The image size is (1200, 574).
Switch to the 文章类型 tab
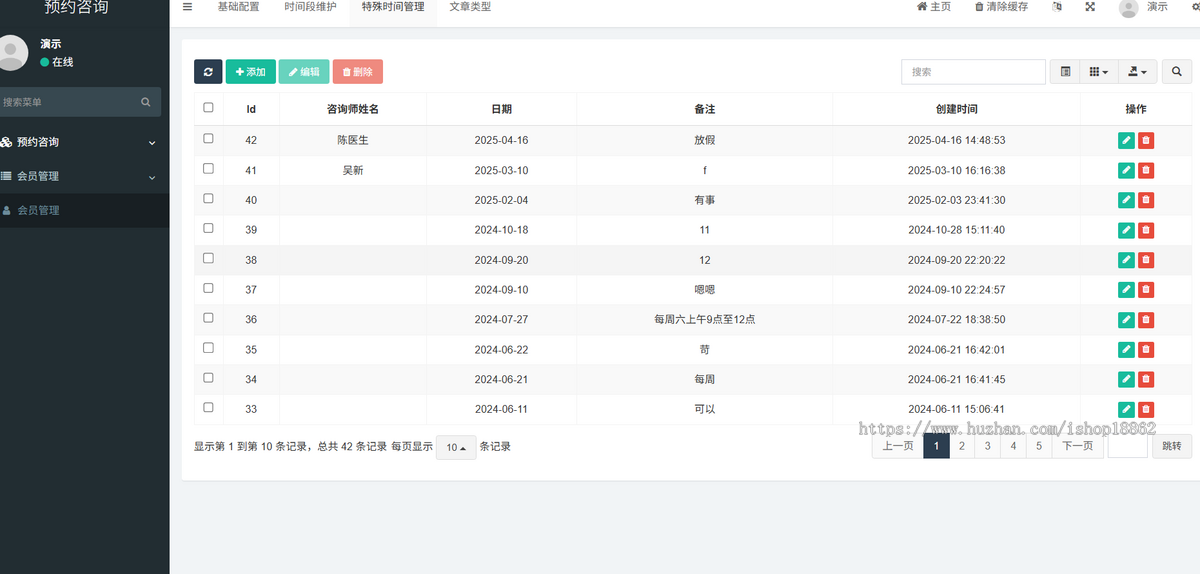tap(470, 7)
